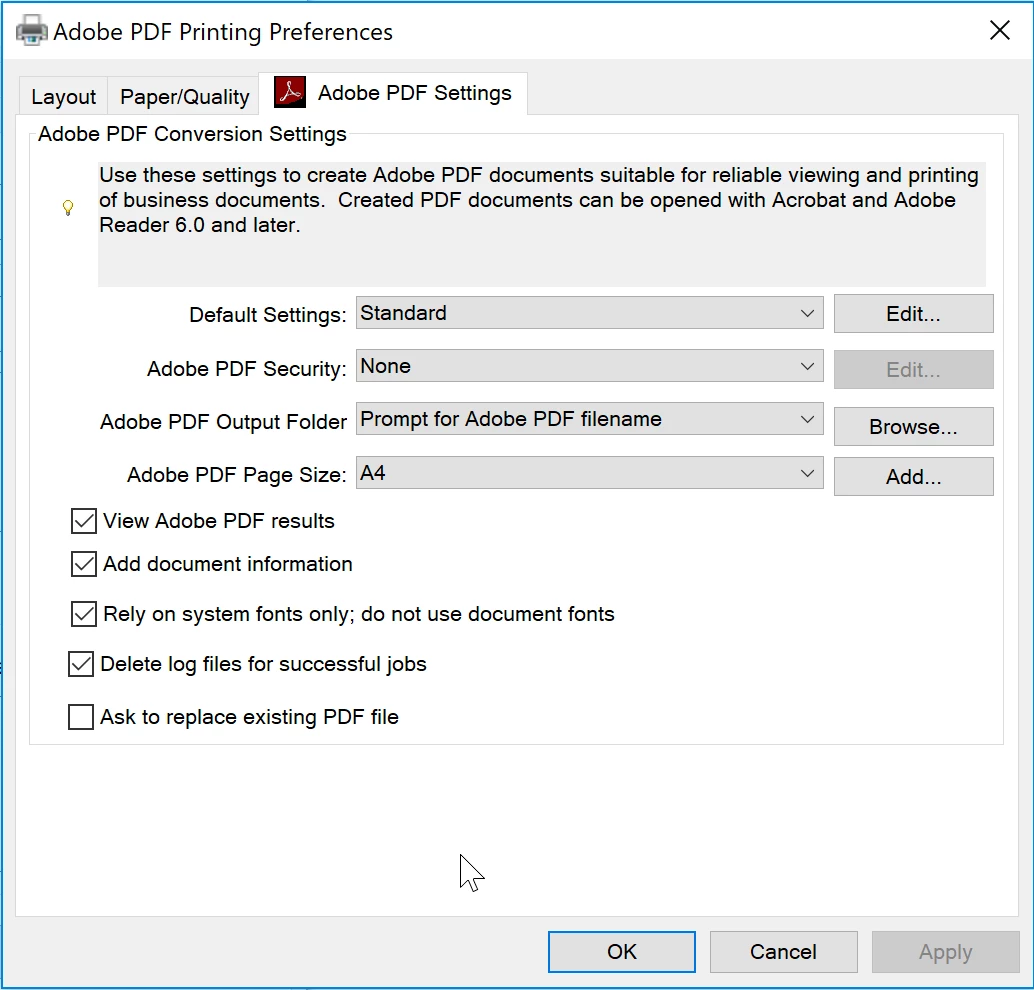The image size is (1034, 990).
Task: Uncheck Rely on system fonts only
Action: tap(84, 614)
